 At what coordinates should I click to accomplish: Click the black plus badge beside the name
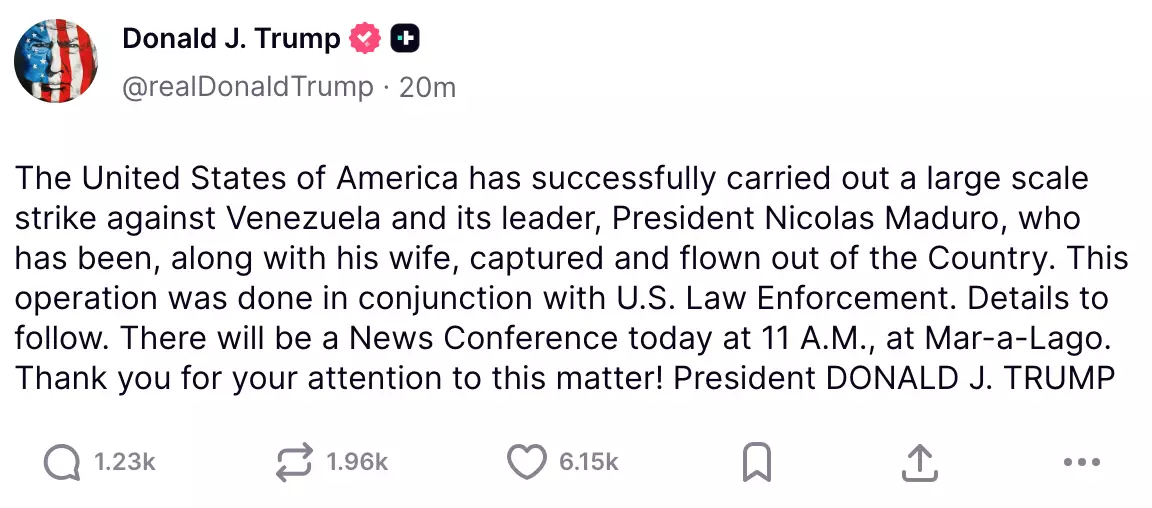405,39
